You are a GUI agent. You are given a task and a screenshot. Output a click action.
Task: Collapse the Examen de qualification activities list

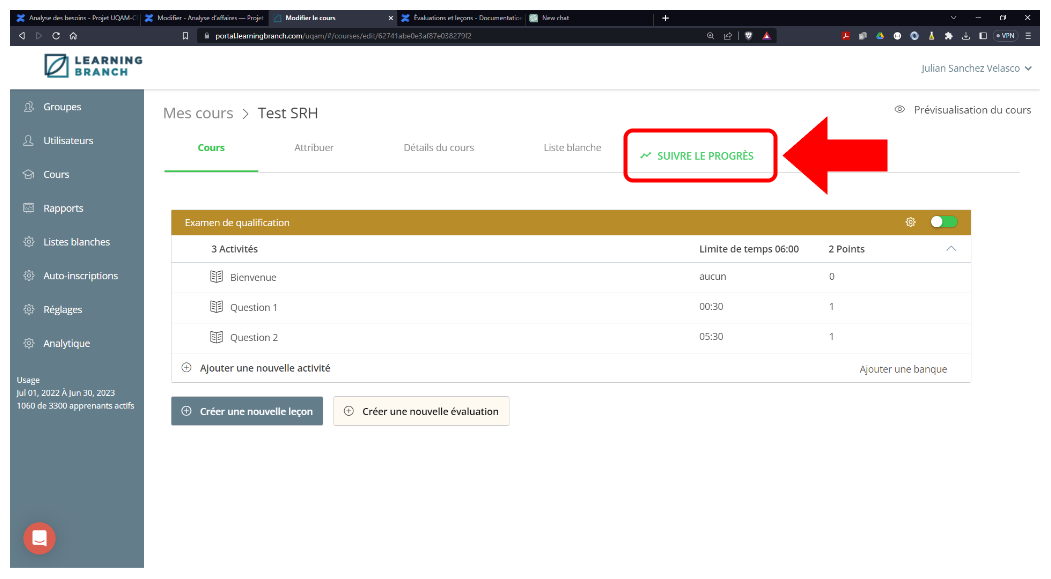coord(951,249)
